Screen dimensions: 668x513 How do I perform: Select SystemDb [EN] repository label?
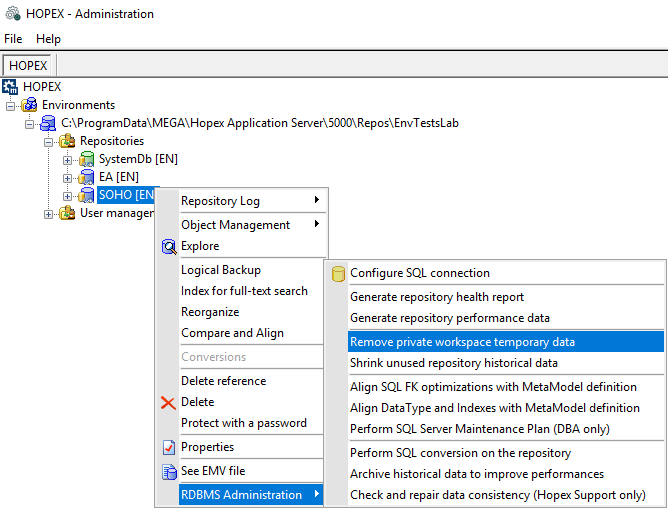point(138,159)
